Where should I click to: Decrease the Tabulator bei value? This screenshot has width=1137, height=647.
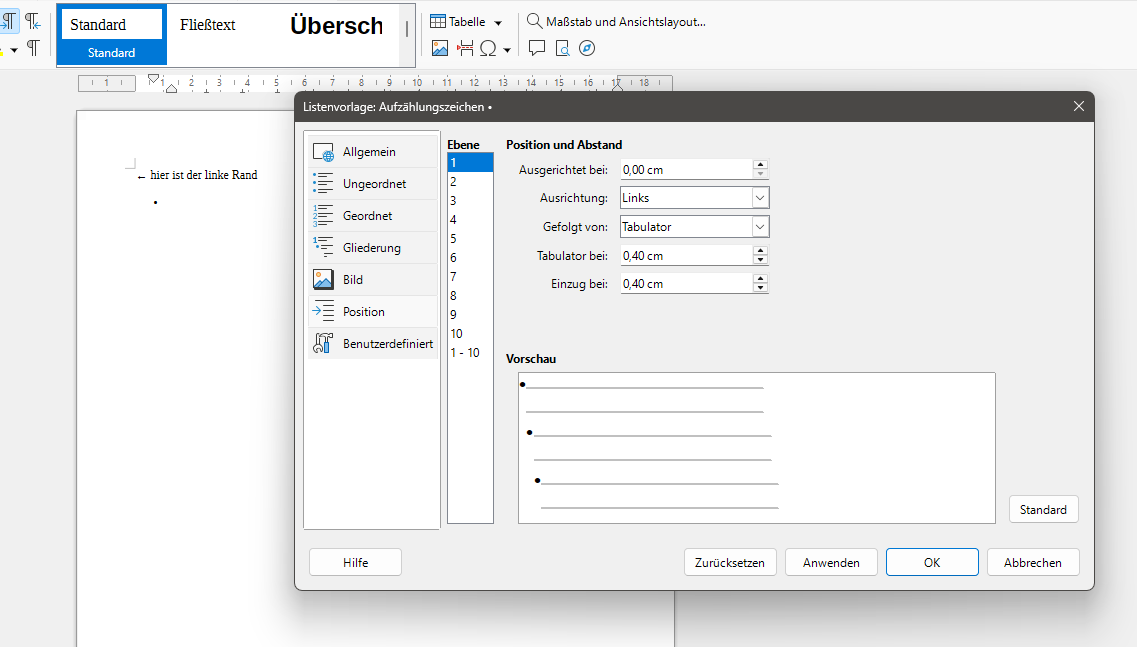[761, 261]
